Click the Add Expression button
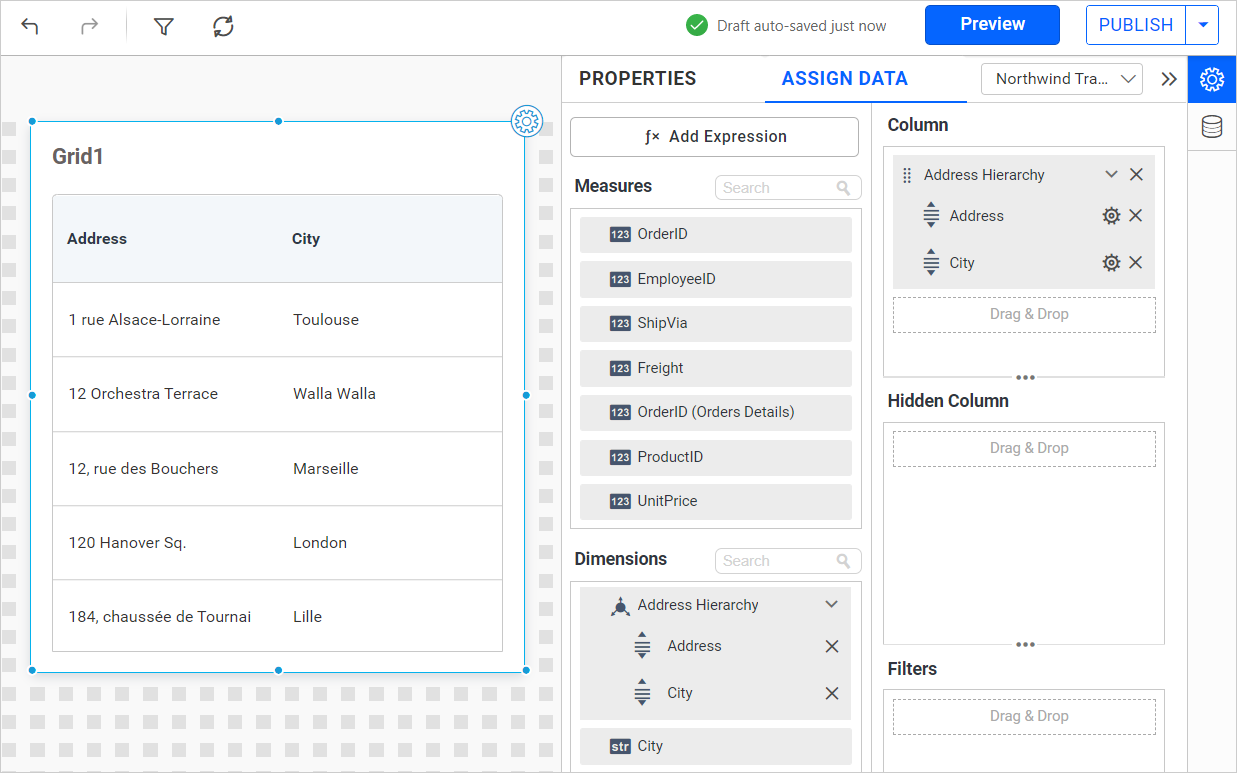 tap(714, 137)
